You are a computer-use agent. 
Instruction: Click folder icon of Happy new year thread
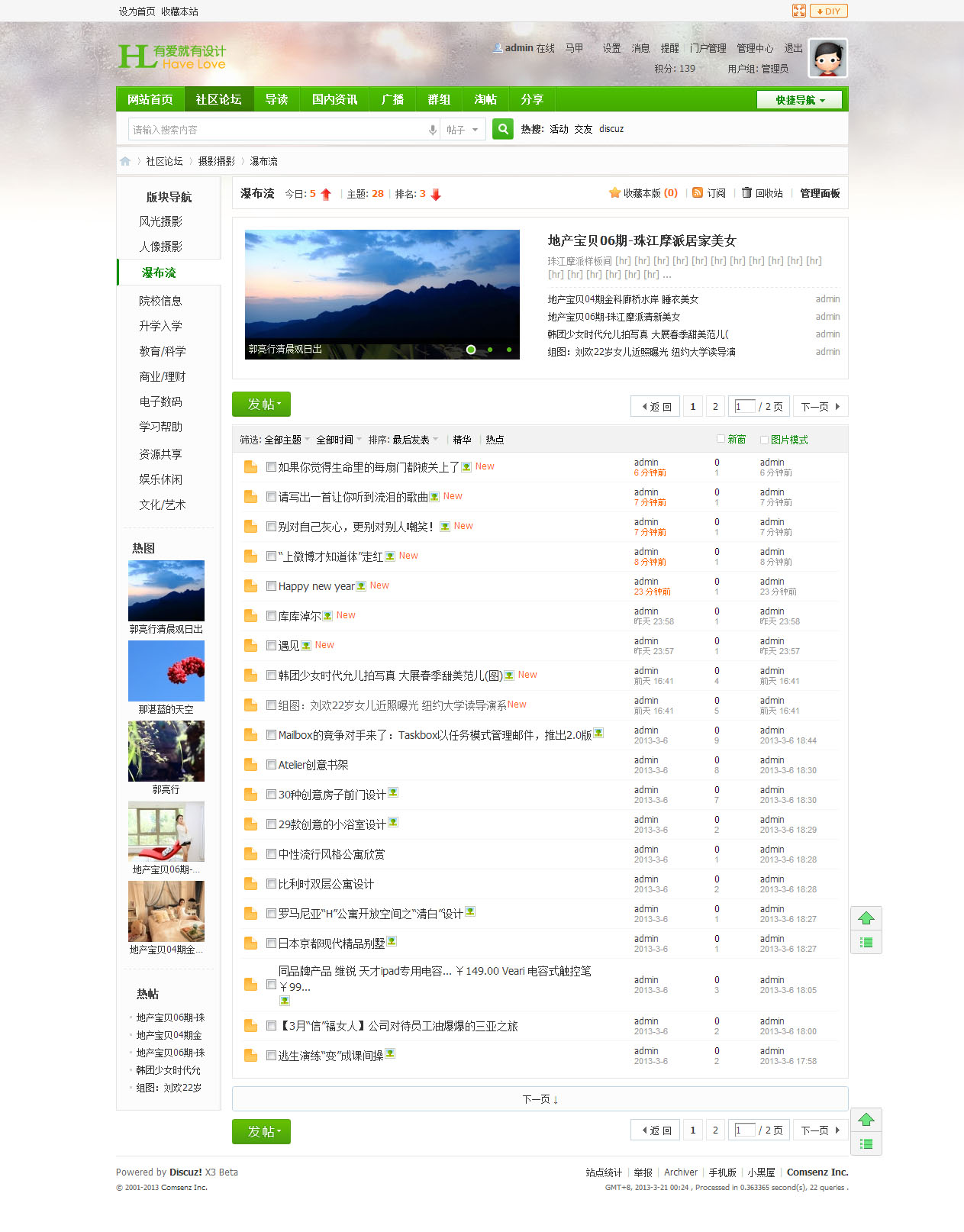[x=250, y=586]
